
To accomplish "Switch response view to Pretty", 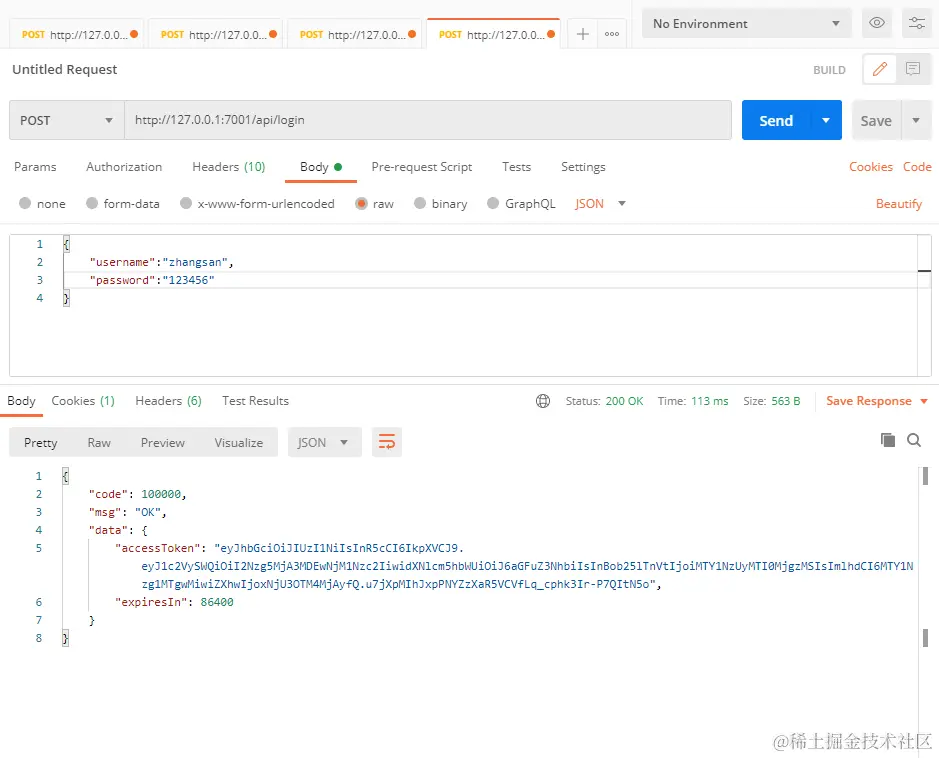I will tap(41, 442).
